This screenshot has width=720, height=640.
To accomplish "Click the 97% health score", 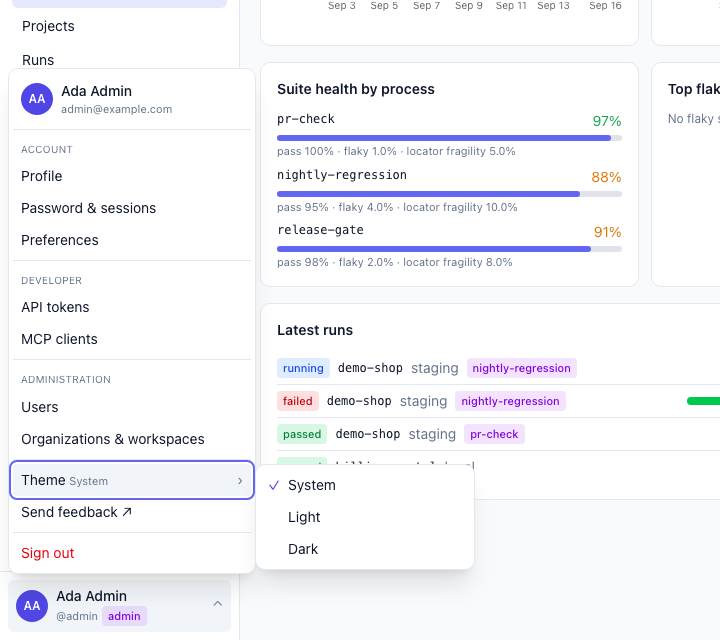I will (607, 121).
